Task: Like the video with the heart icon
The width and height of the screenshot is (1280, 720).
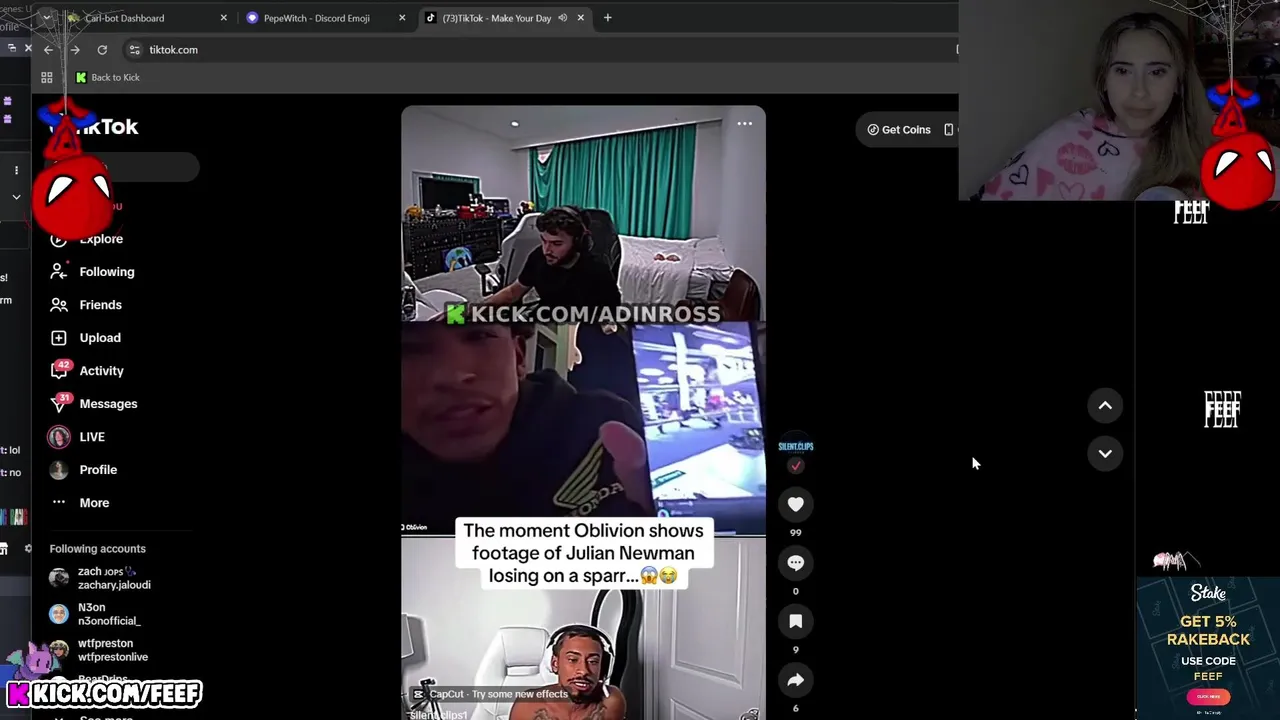Action: click(796, 505)
